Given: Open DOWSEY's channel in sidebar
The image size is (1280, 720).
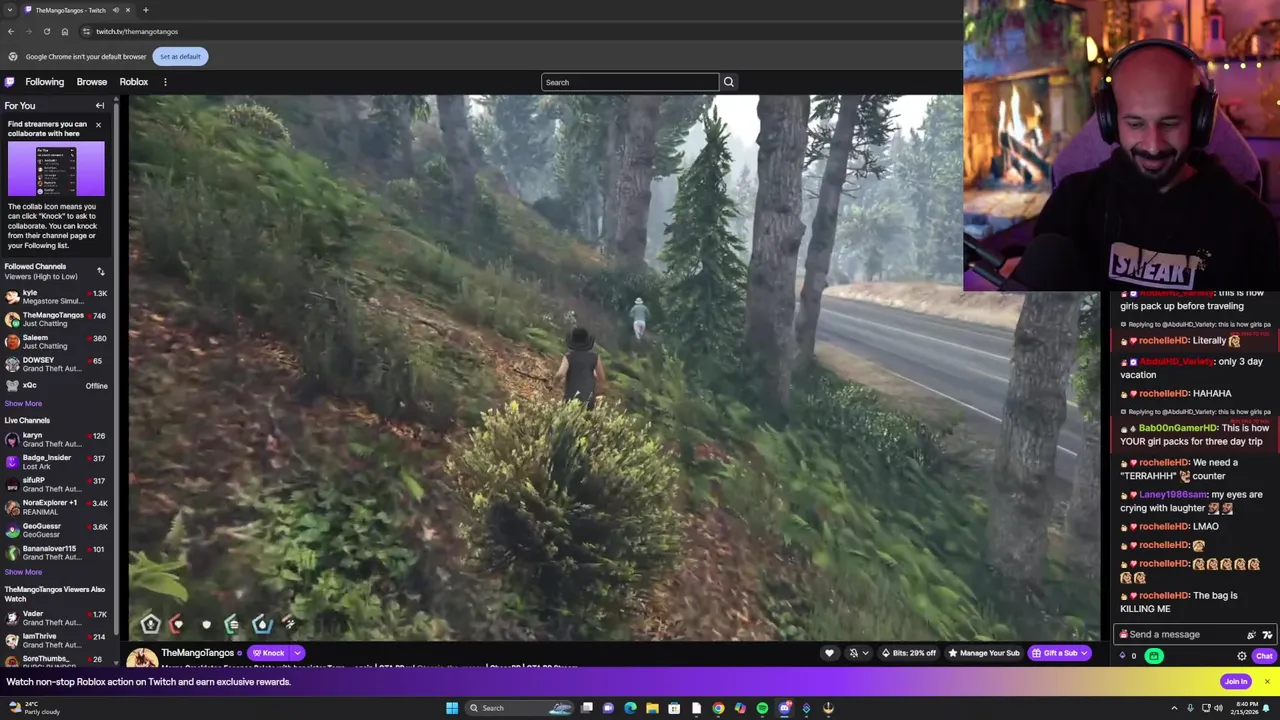Looking at the screenshot, I should tap(55, 364).
